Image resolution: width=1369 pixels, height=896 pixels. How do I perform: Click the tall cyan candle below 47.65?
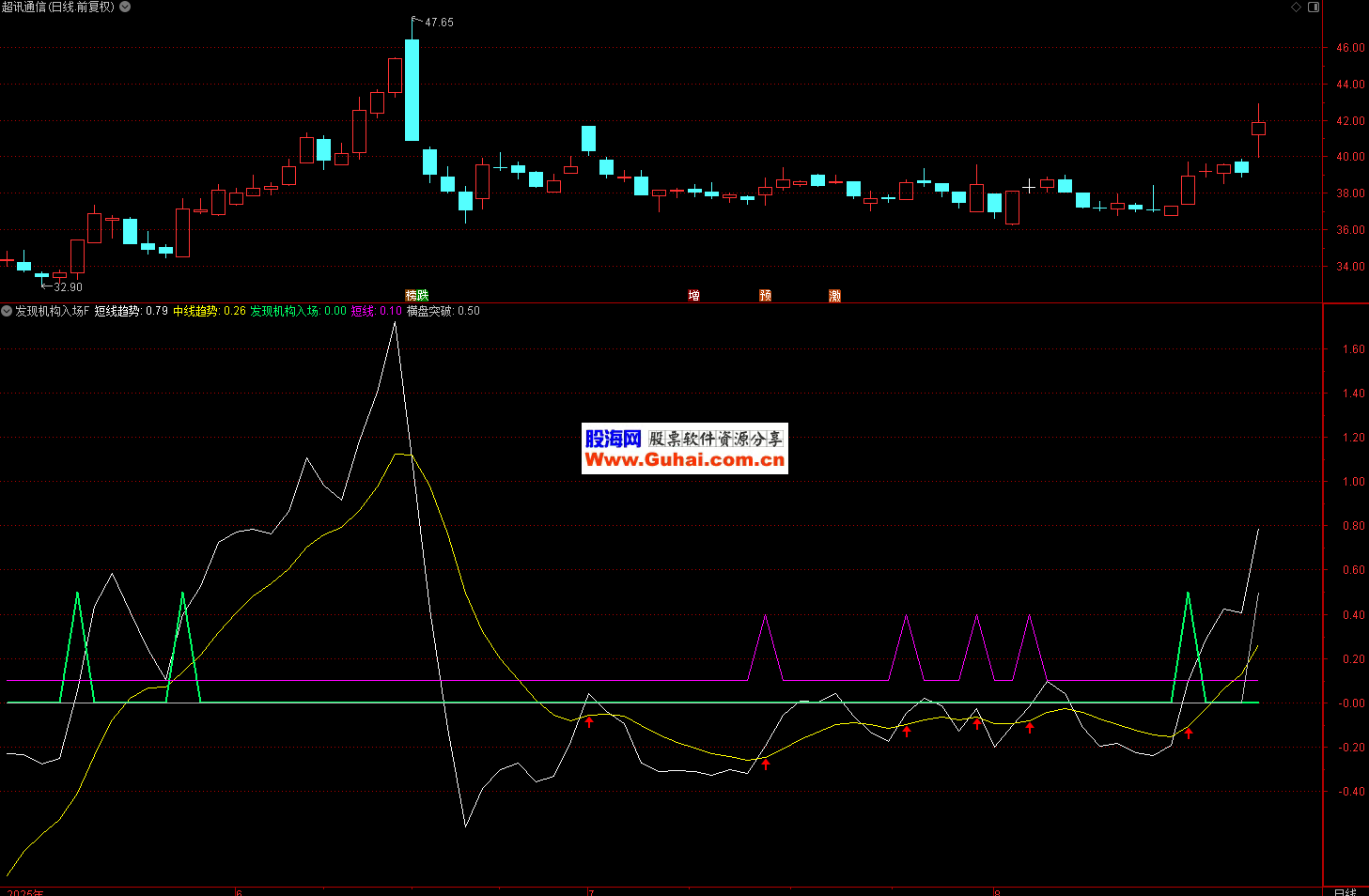click(x=412, y=90)
